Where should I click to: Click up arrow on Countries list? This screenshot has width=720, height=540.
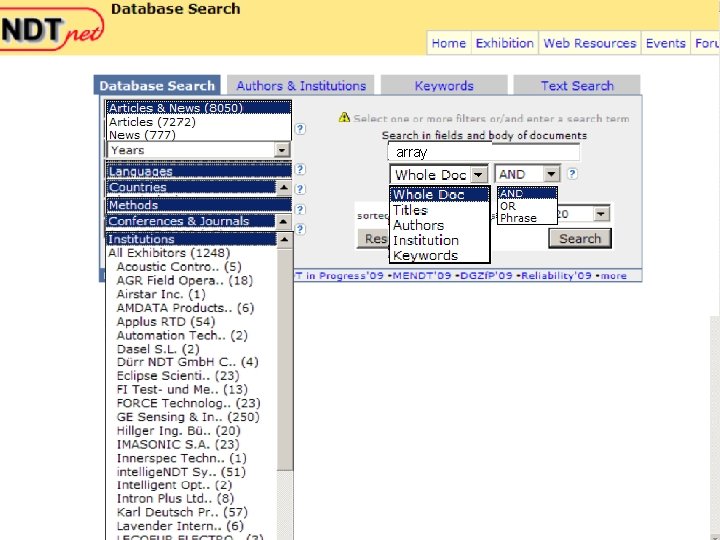[284, 187]
